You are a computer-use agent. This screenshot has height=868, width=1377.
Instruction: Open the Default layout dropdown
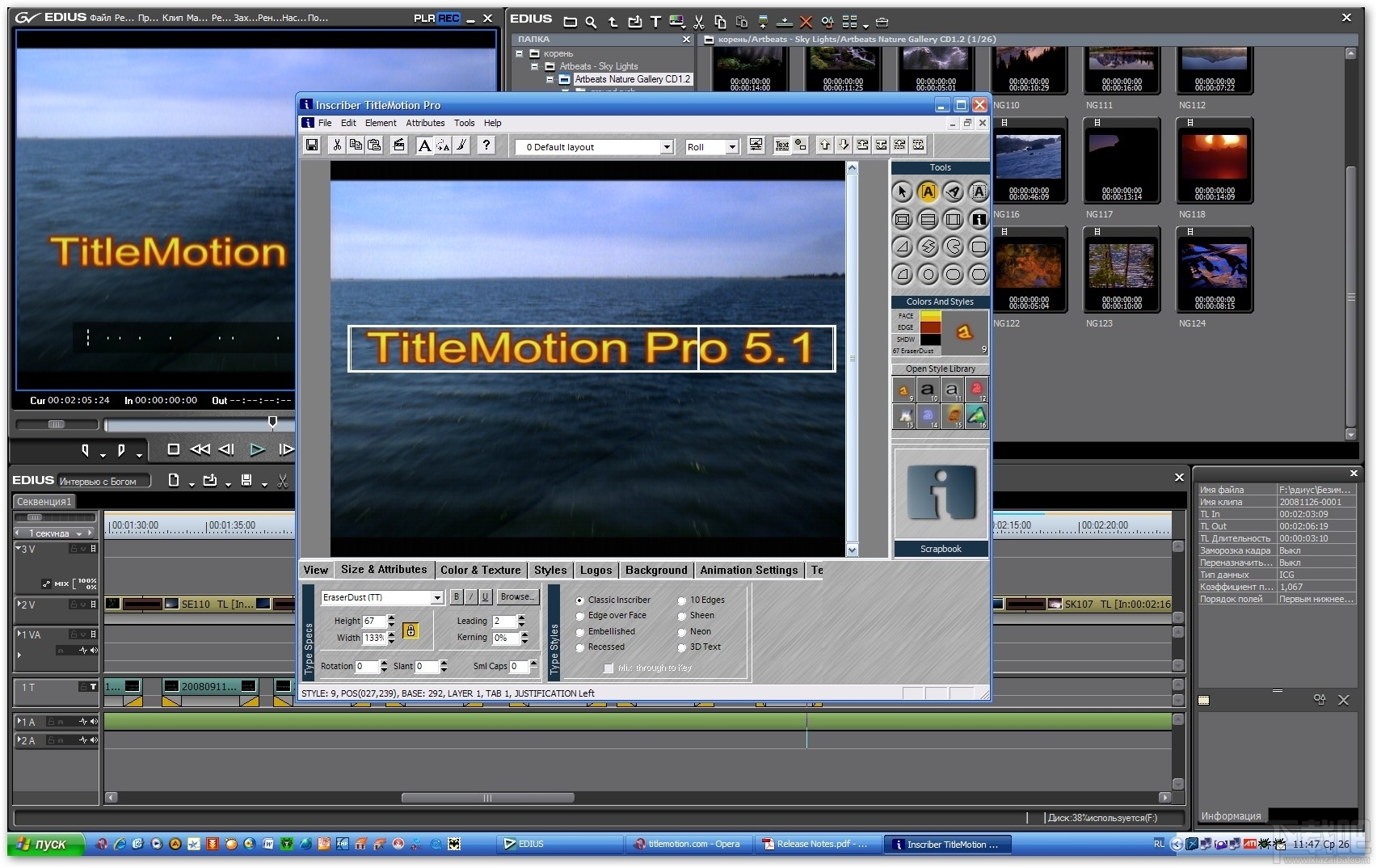click(667, 147)
